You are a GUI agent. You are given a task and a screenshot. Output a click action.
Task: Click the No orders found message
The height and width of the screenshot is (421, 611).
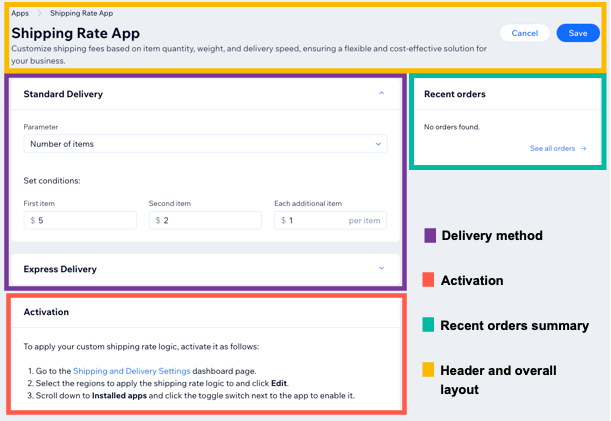tap(452, 127)
